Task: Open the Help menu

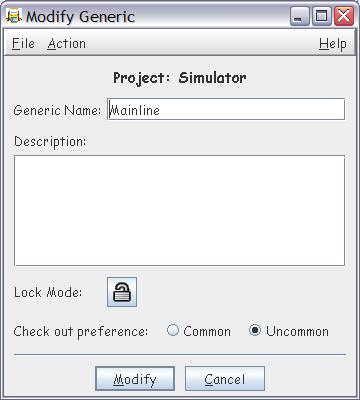Action: point(332,44)
